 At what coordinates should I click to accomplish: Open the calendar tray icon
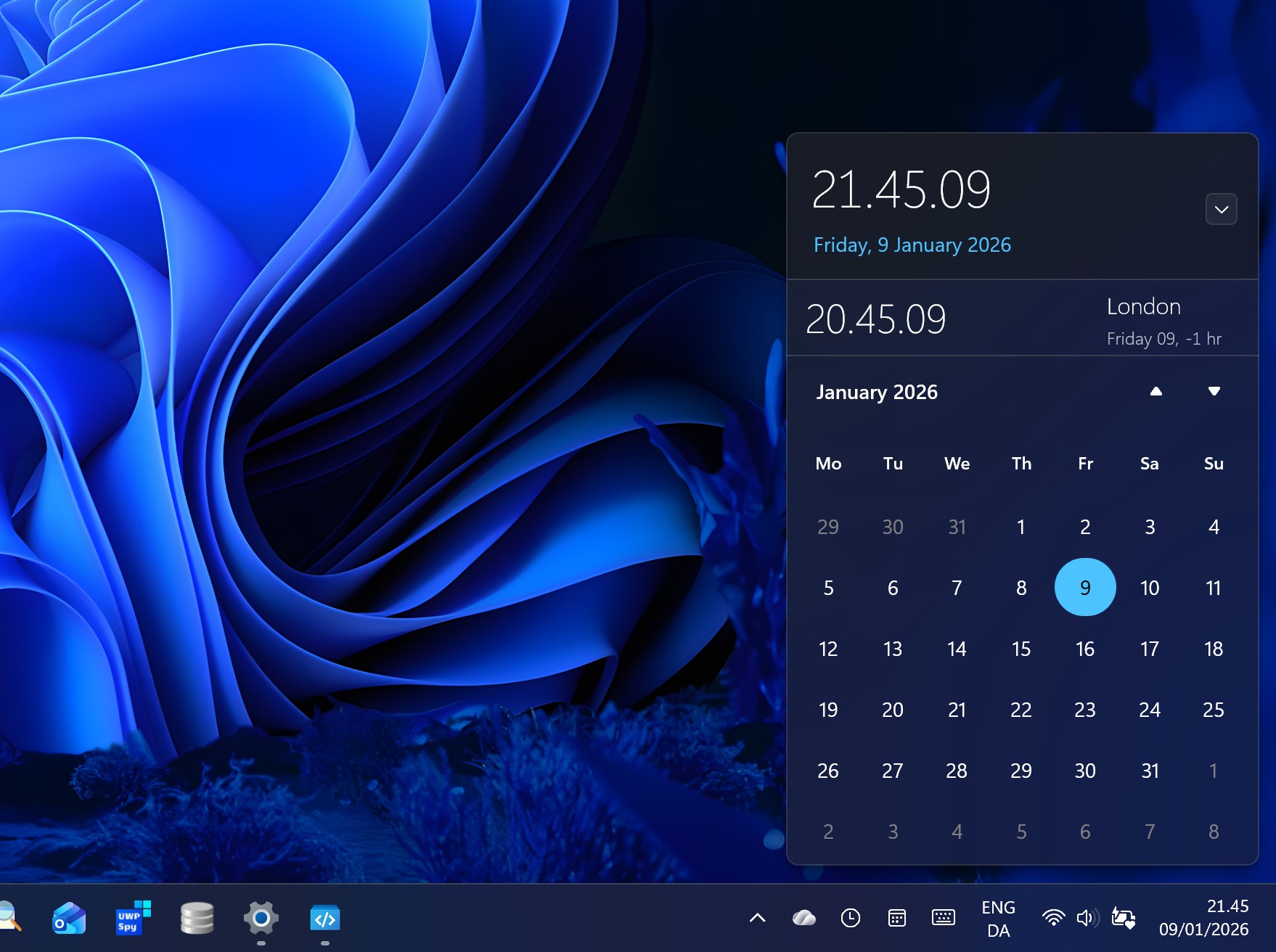896,918
